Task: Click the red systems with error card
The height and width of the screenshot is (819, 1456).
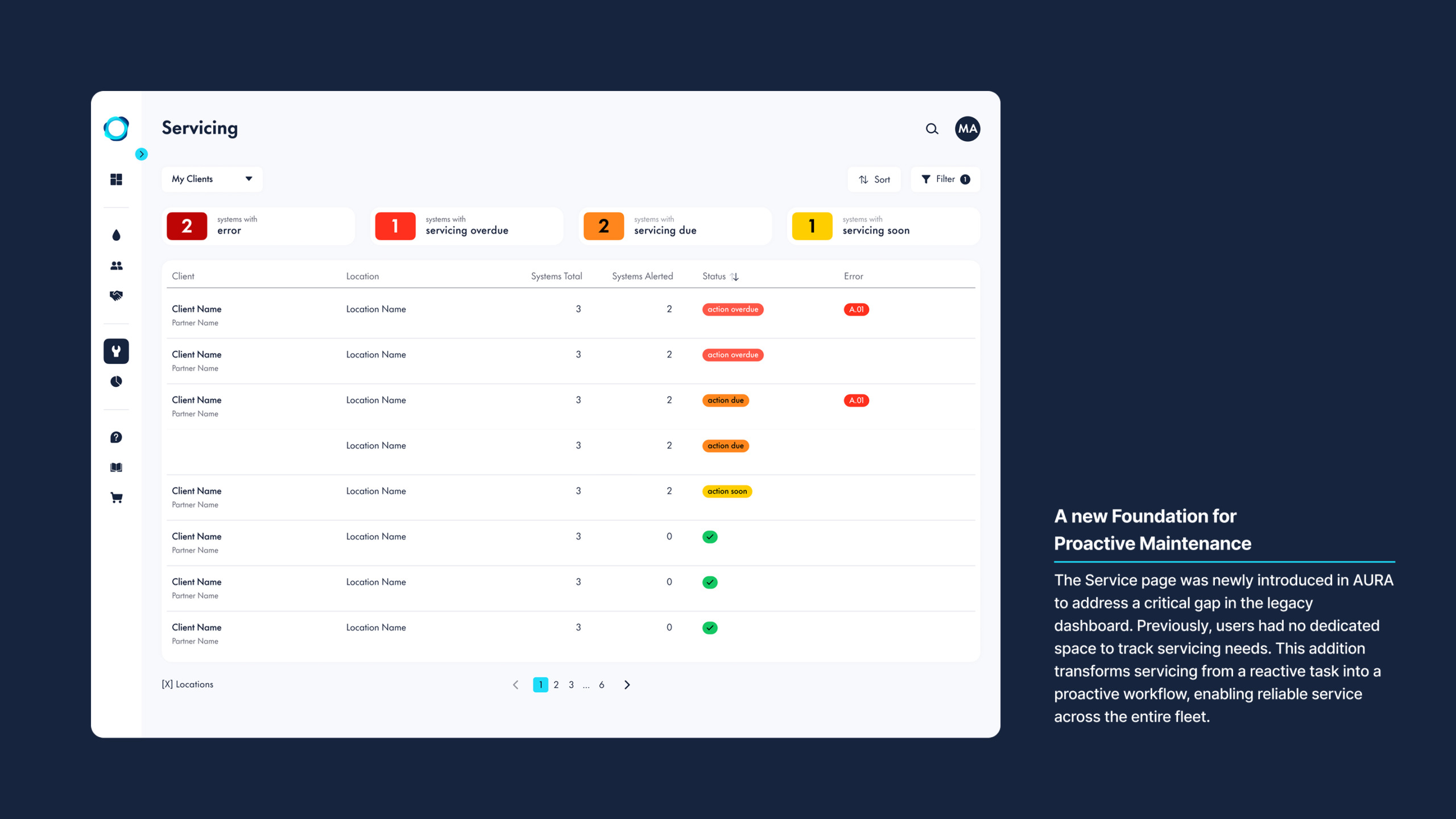Action: click(258, 226)
